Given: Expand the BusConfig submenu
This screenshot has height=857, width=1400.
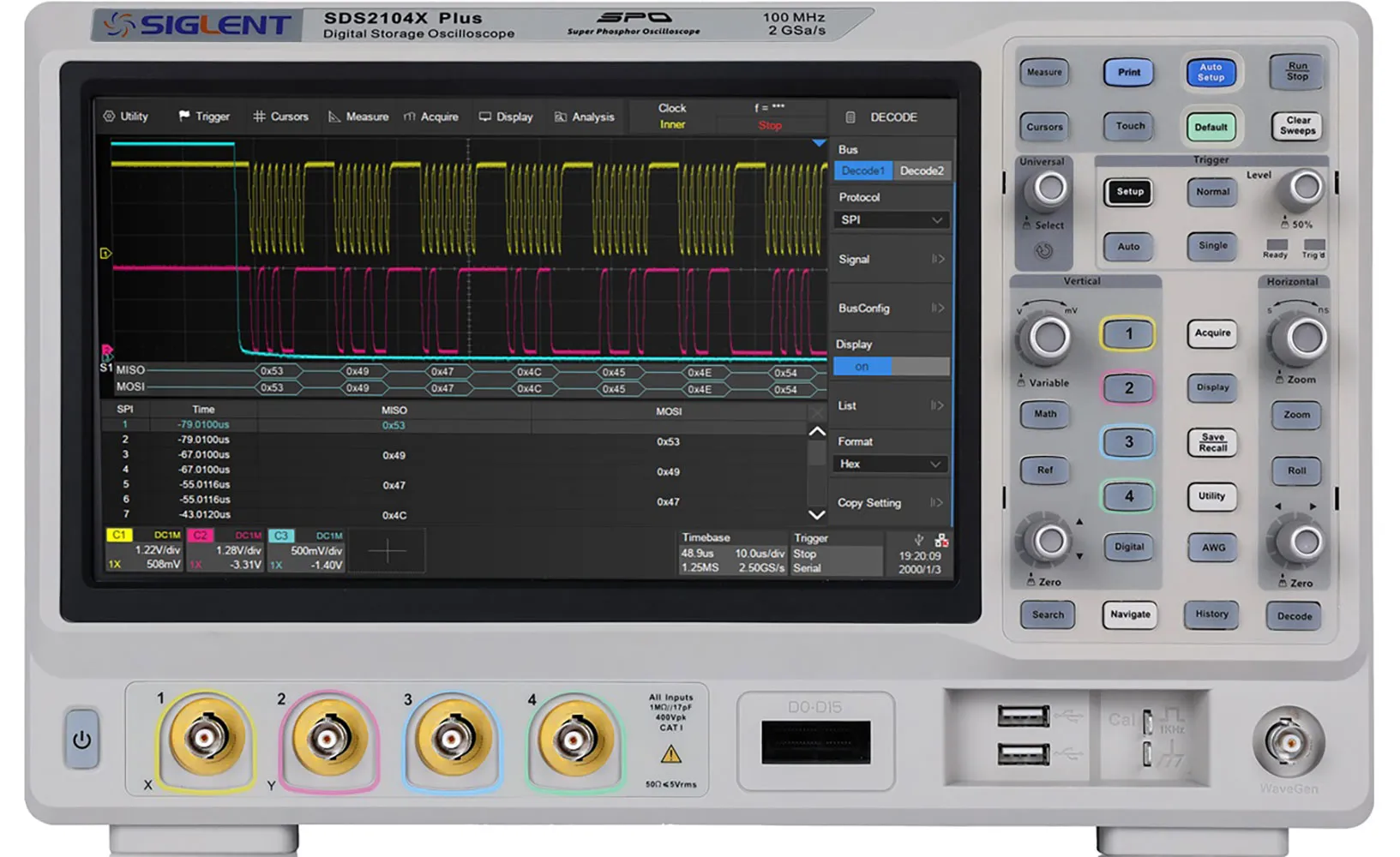Looking at the screenshot, I should pyautogui.click(x=891, y=309).
